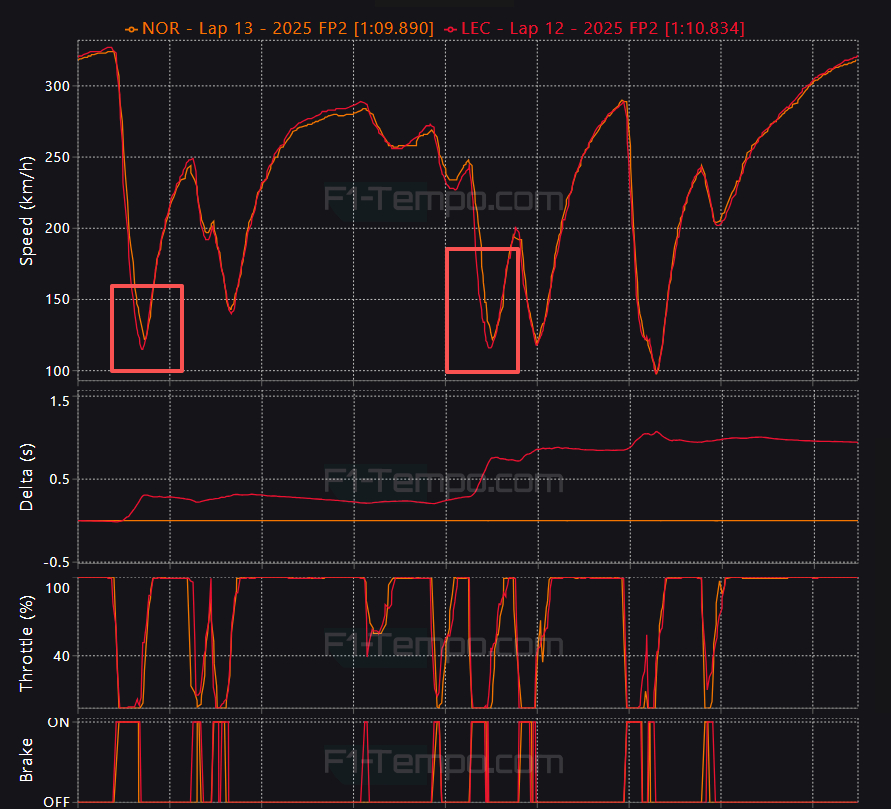Click the Brake axis title
The image size is (891, 809).
[x=27, y=760]
